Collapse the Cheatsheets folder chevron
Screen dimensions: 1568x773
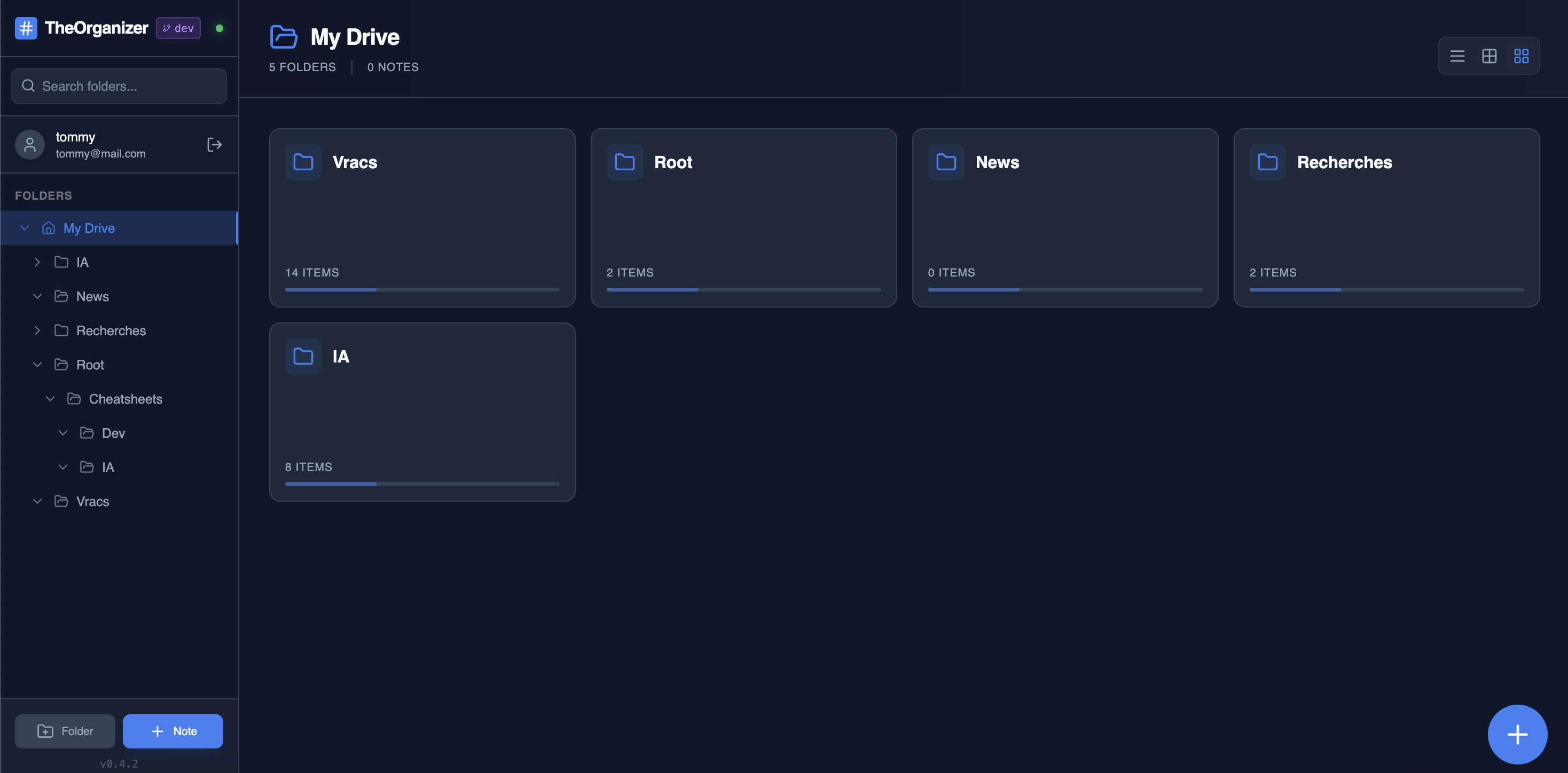[51, 399]
